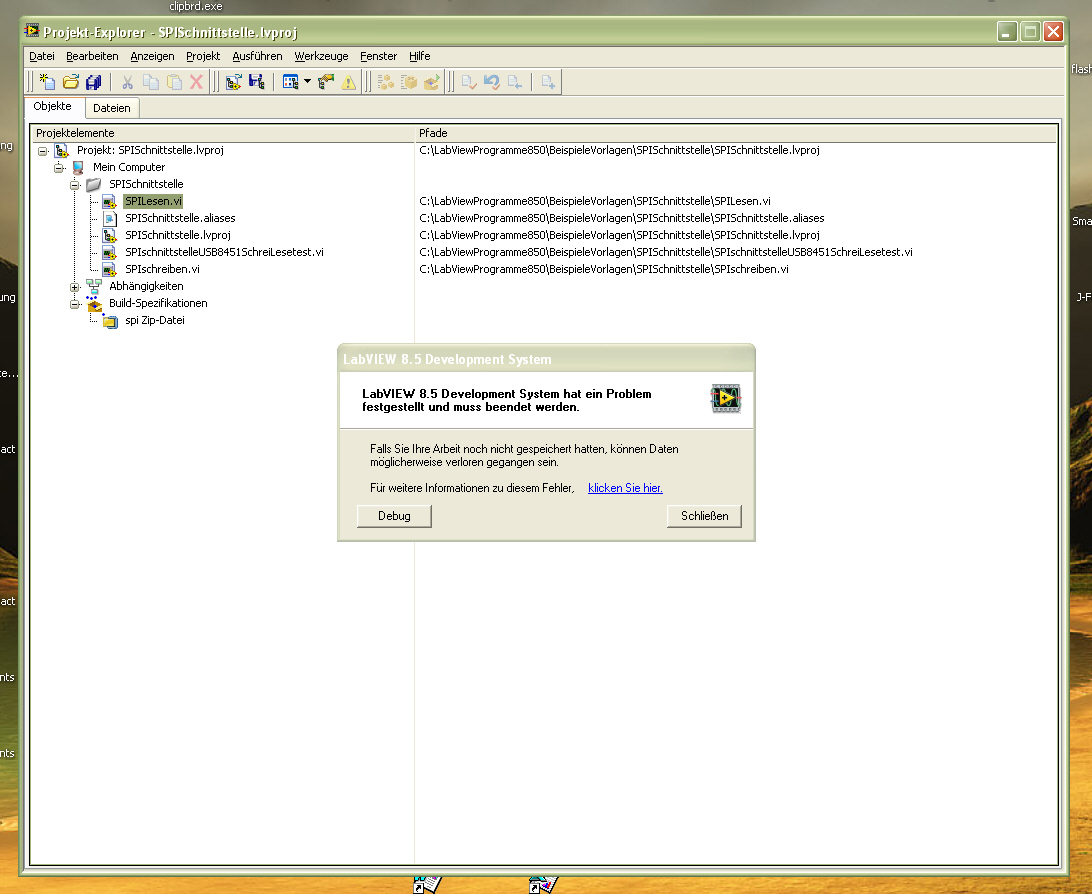
Task: Click the Cut scissors icon
Action: coord(127,82)
